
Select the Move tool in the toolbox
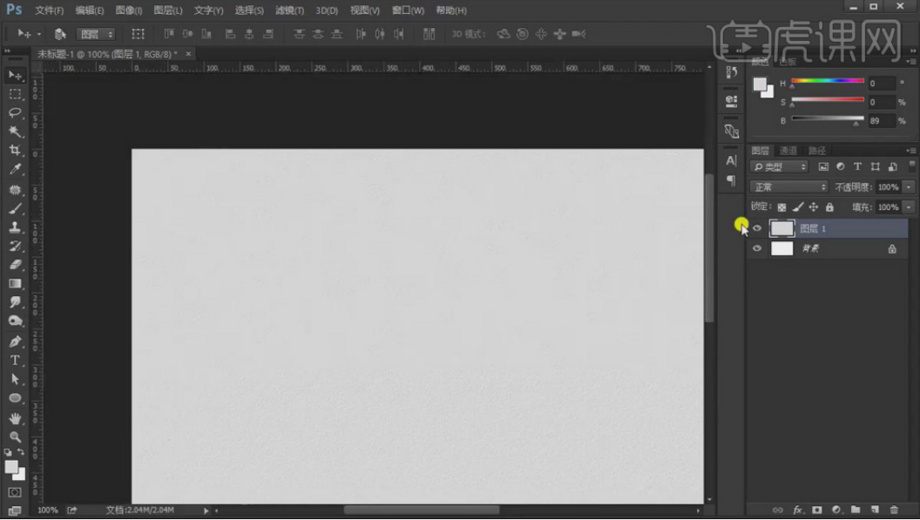pos(15,75)
